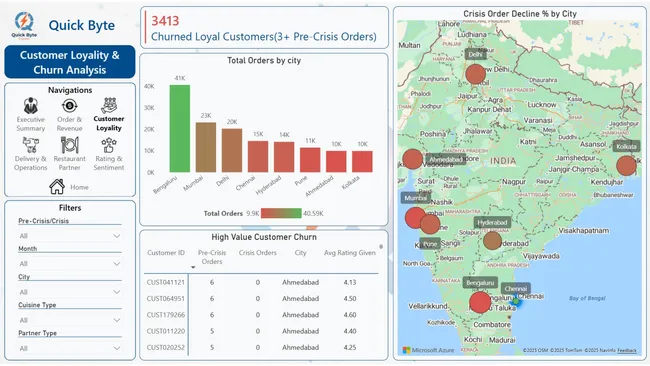Screen dimensions: 650x366
Task: Sort table by Pre-Crisis Orders header
Action: pyautogui.click(x=212, y=257)
